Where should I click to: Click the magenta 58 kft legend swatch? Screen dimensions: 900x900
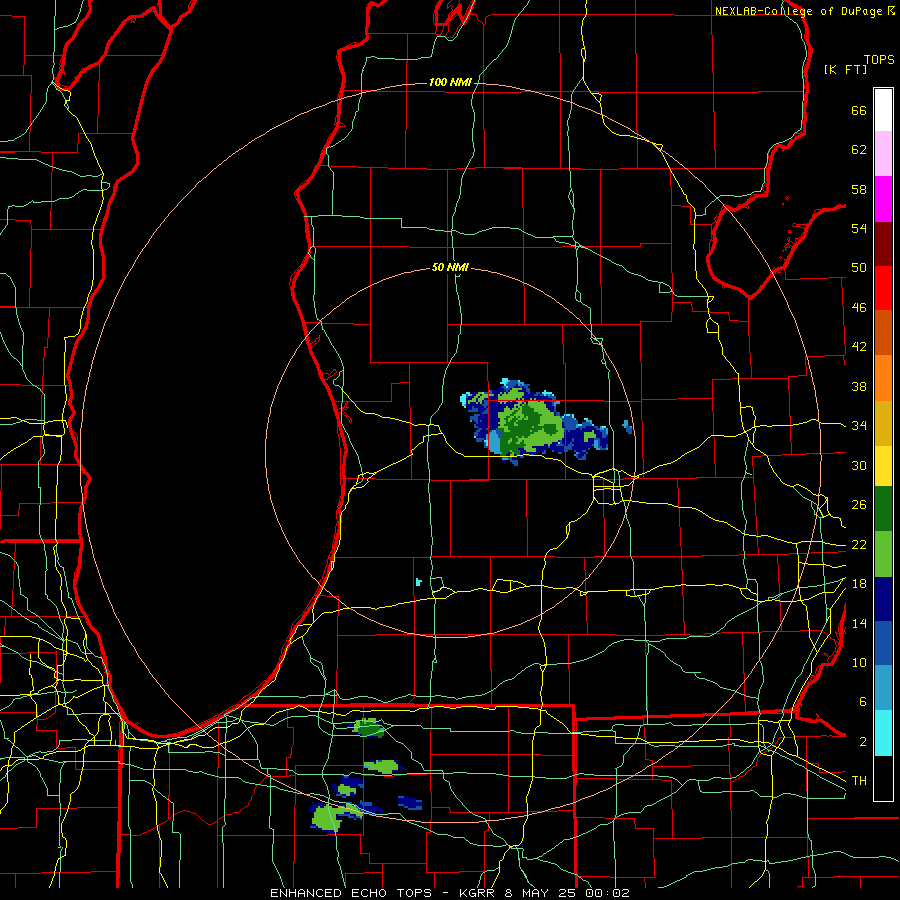[x=883, y=199]
